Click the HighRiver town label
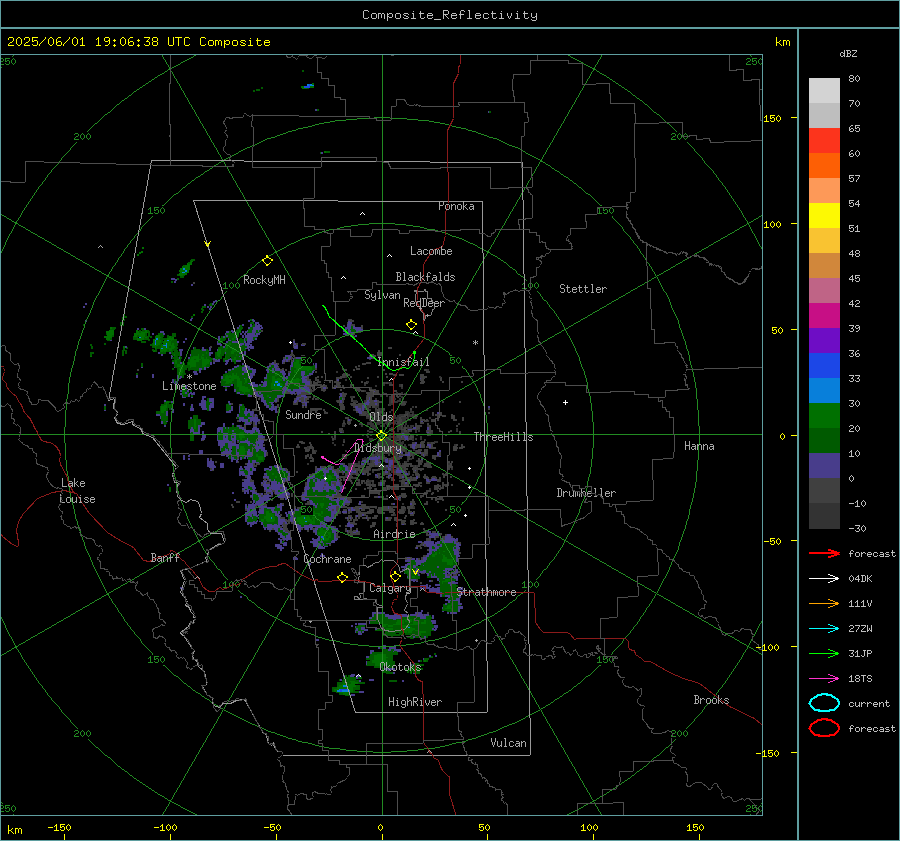Viewport: 900px width, 841px height. [x=415, y=702]
